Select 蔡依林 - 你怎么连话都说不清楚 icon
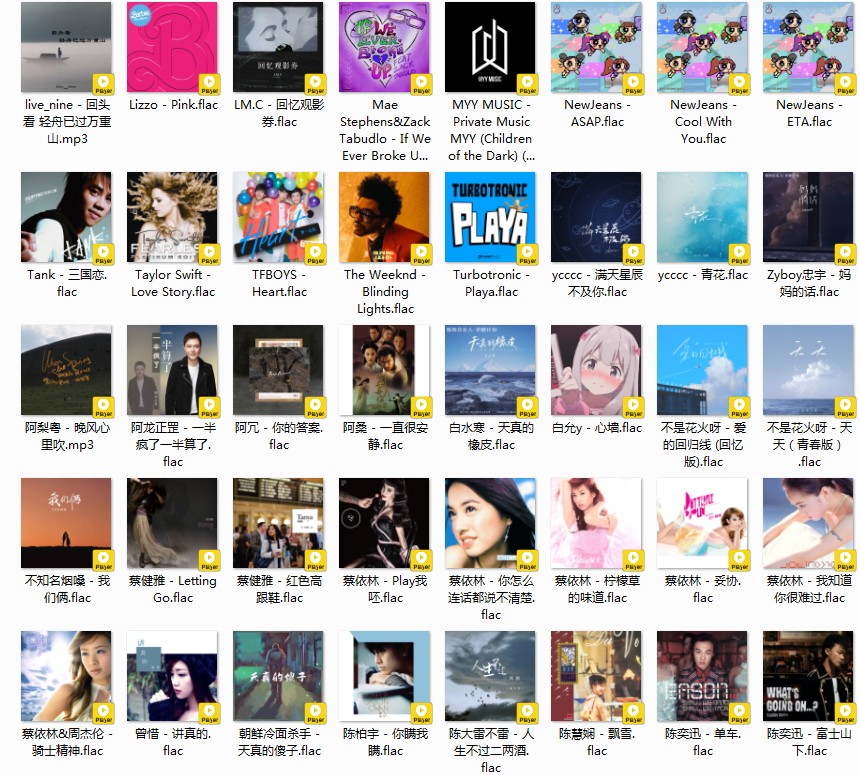 click(490, 523)
